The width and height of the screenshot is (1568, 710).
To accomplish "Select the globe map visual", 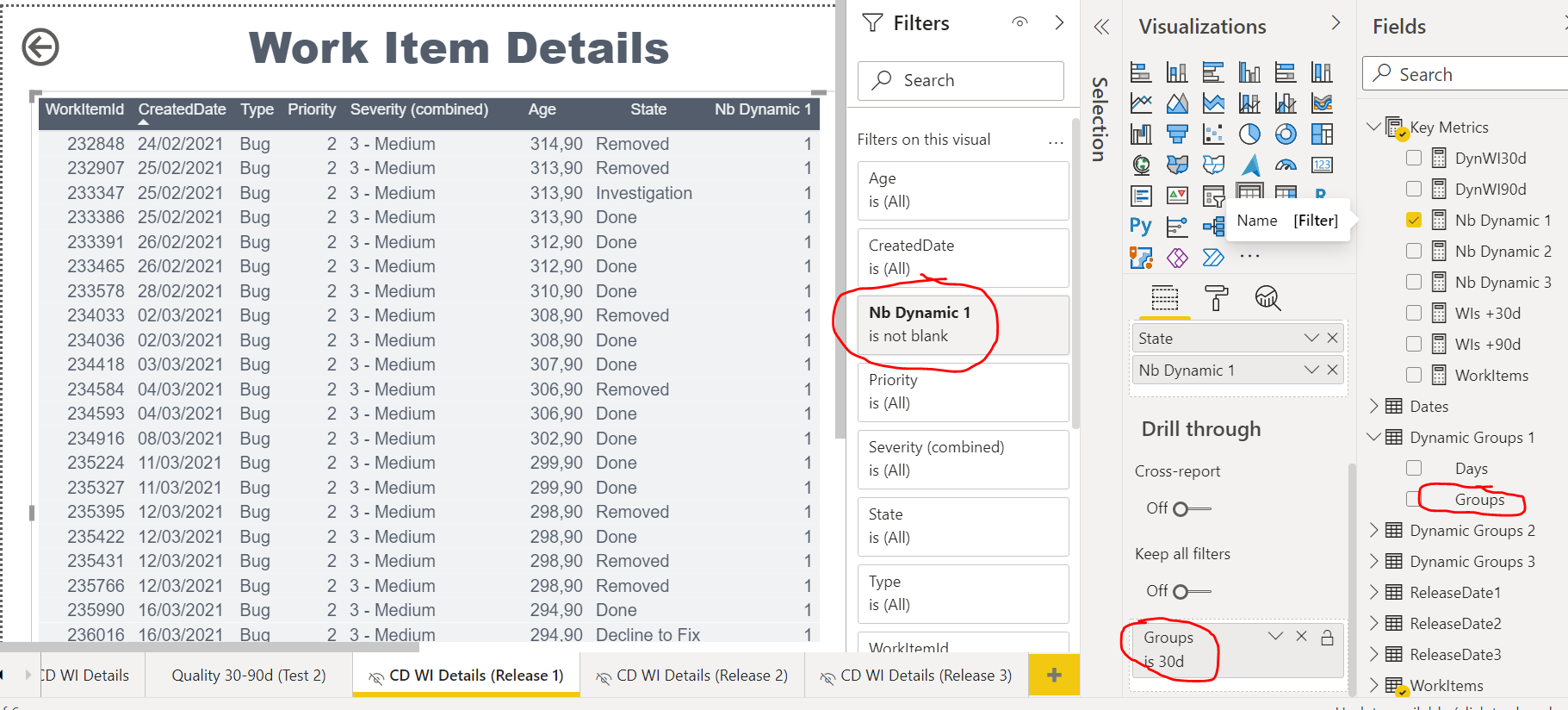I will (1141, 165).
